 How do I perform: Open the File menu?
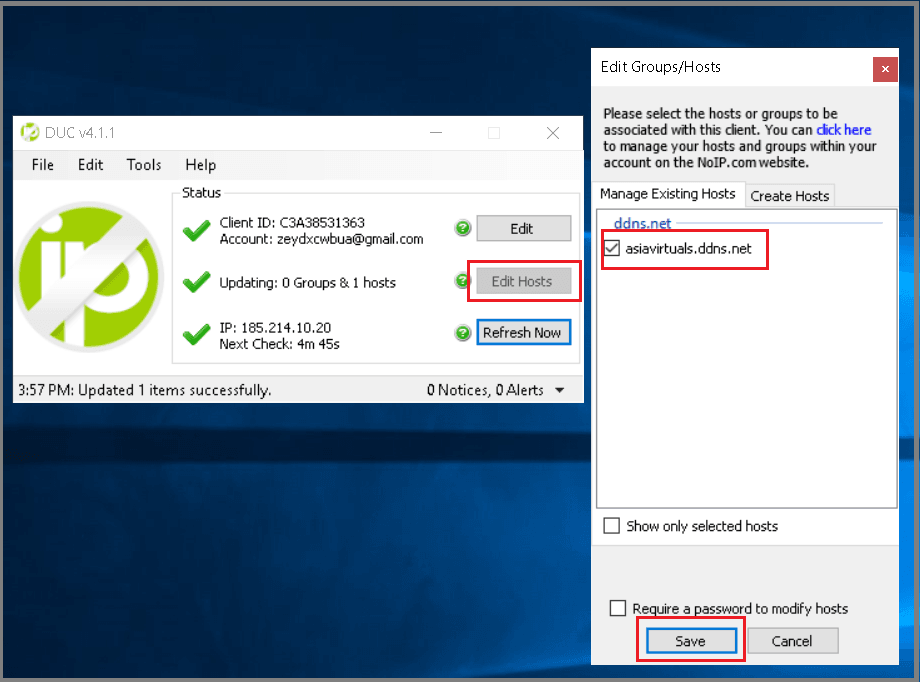click(x=43, y=165)
